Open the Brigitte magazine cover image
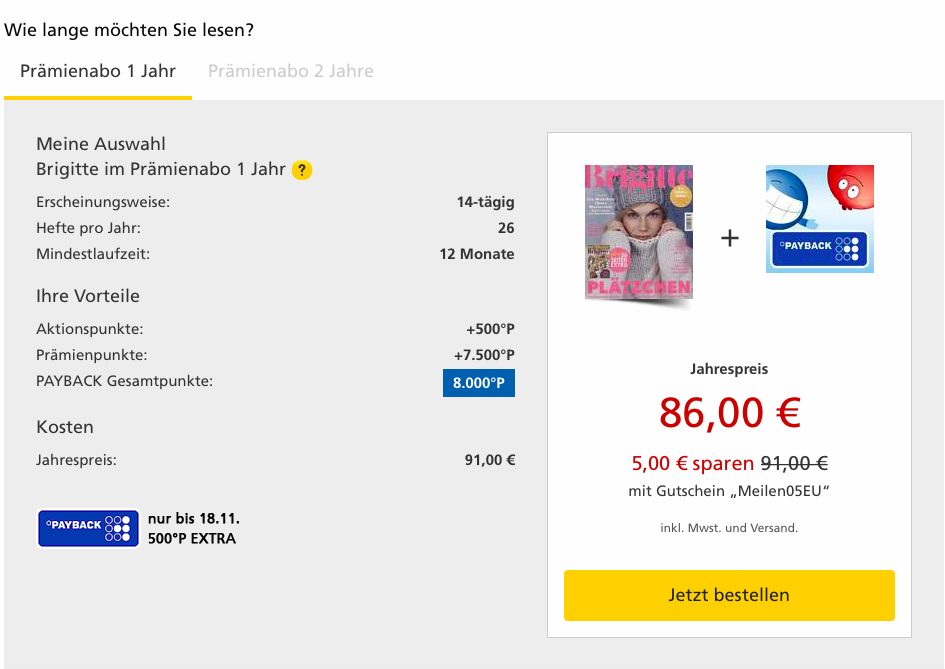This screenshot has height=669, width=945. (x=639, y=232)
